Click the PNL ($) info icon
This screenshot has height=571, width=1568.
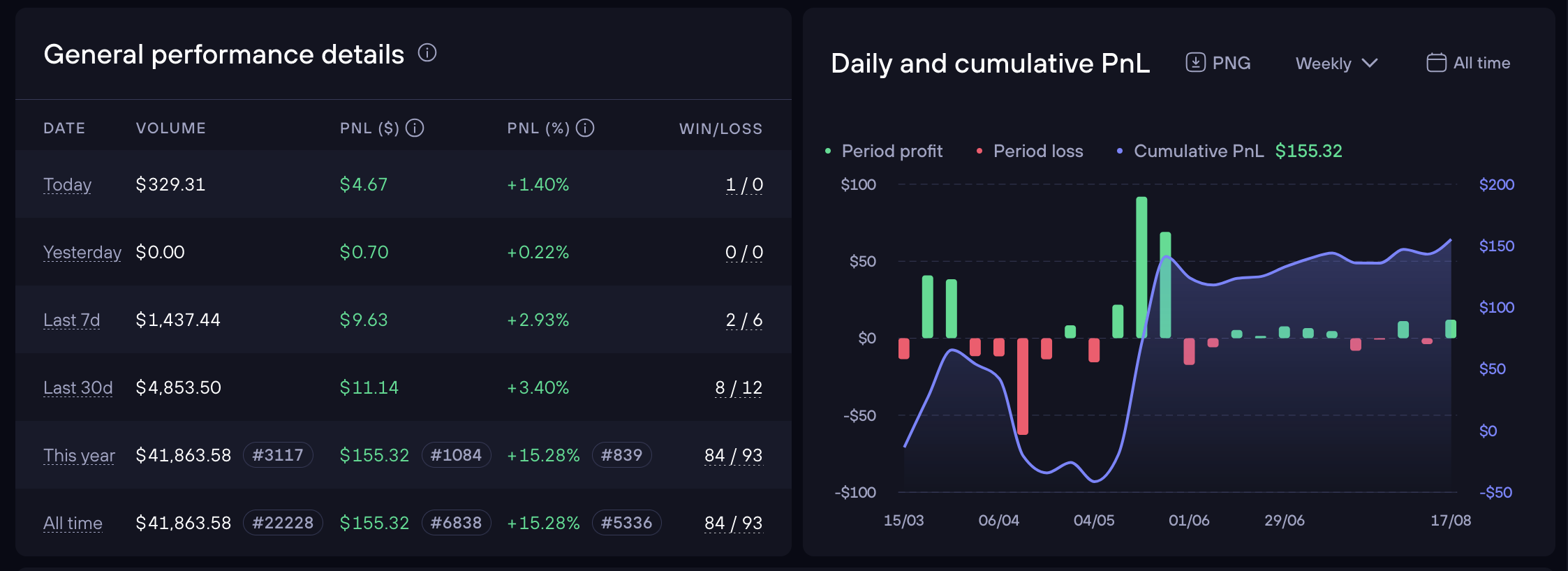[415, 128]
